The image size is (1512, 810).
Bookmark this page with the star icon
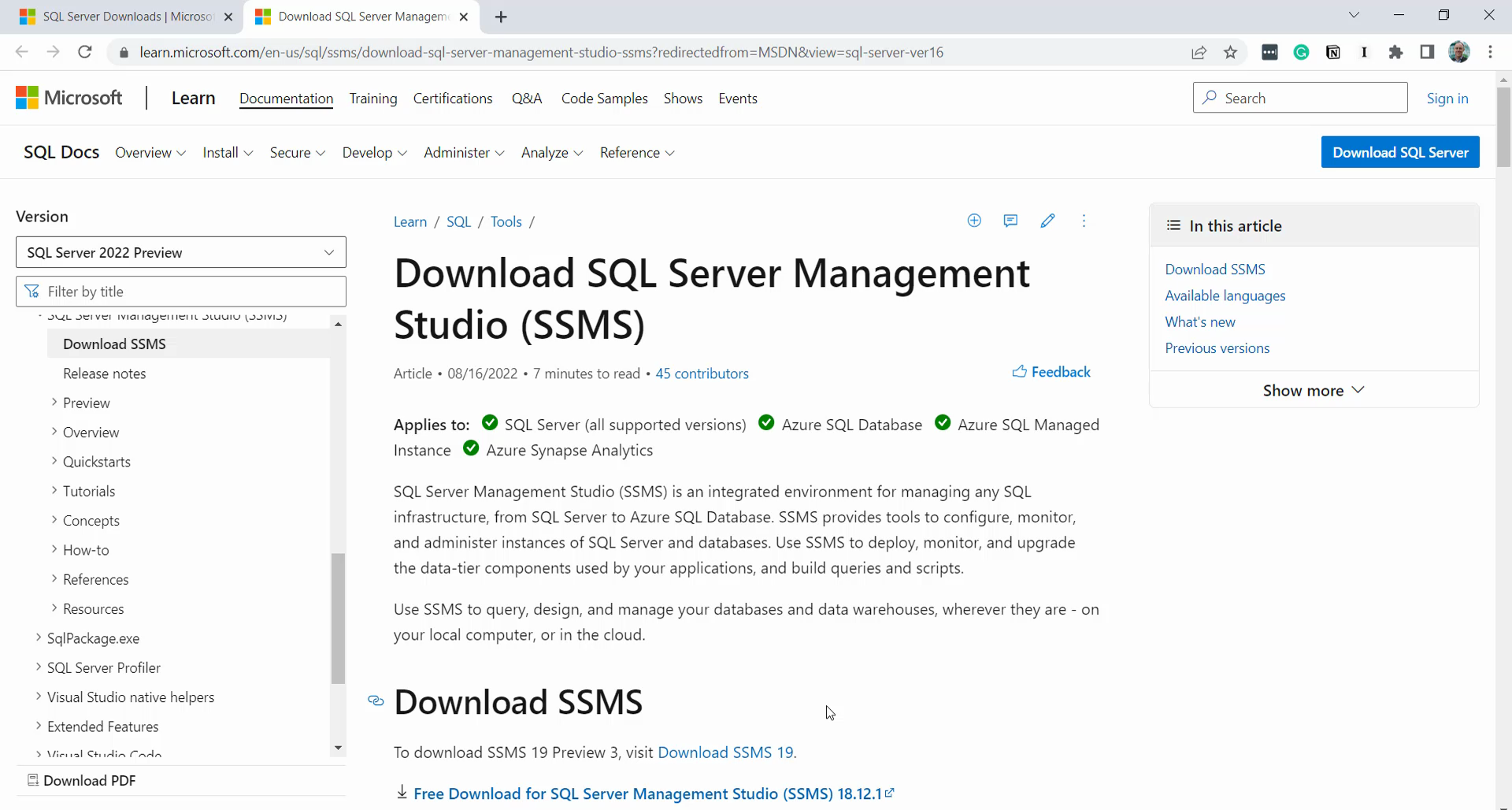click(x=1231, y=53)
